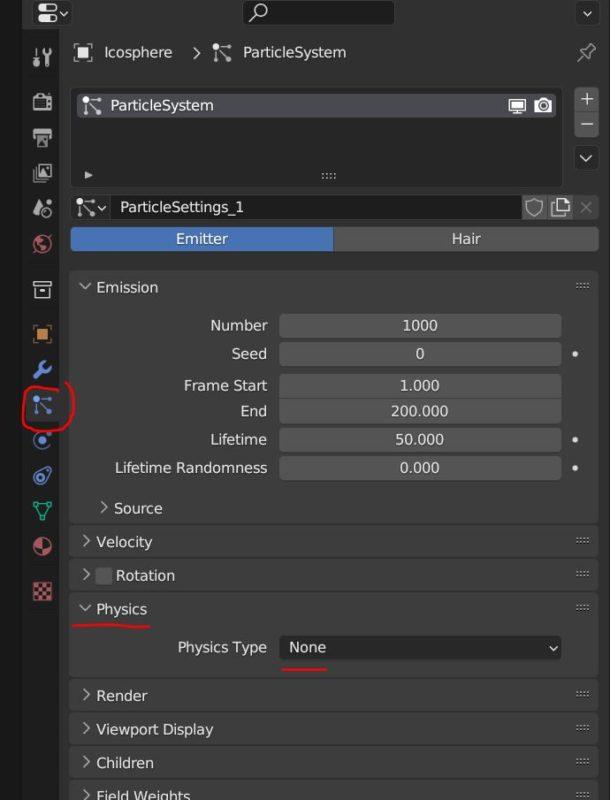610x800 pixels.
Task: Browse particle settings datablock dropdown
Action: (90, 207)
